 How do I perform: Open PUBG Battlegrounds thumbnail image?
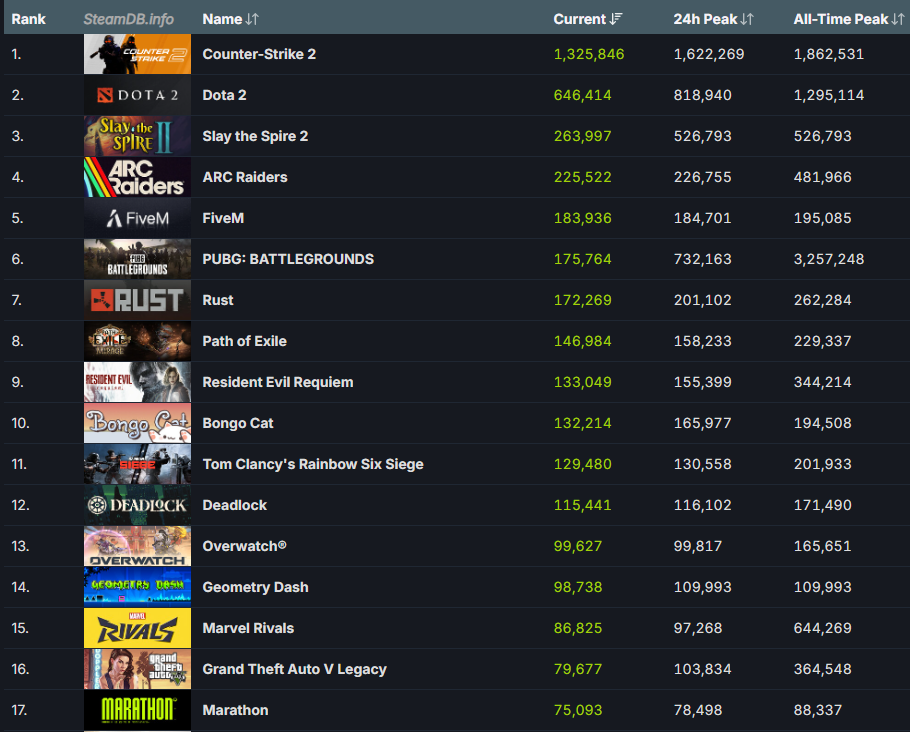[x=137, y=259]
